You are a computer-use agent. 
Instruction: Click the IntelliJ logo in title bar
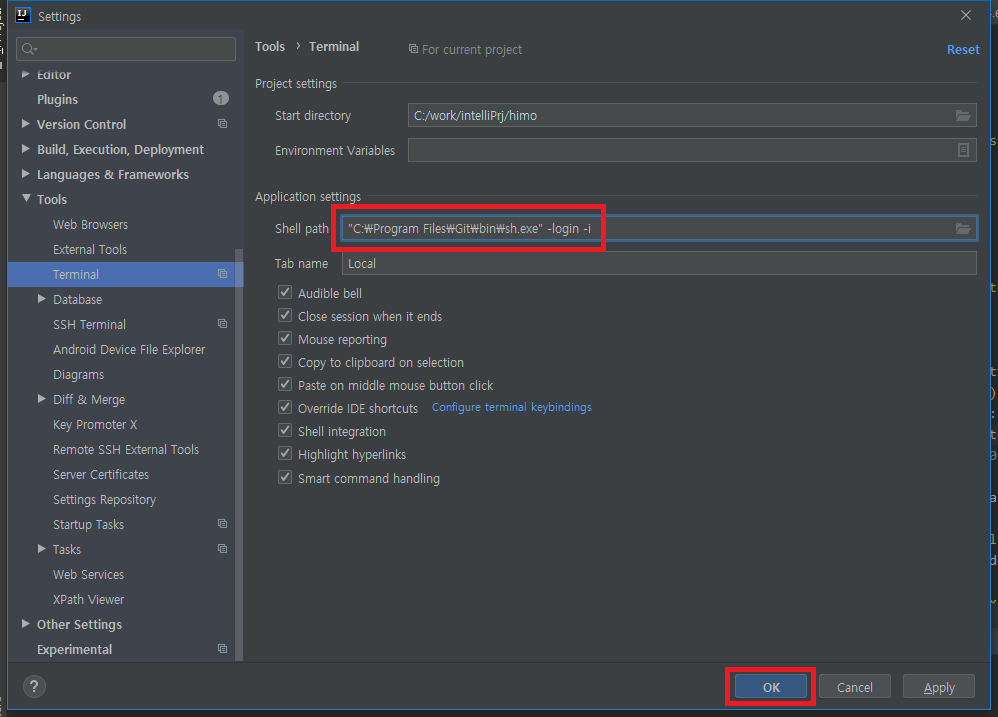[22, 15]
